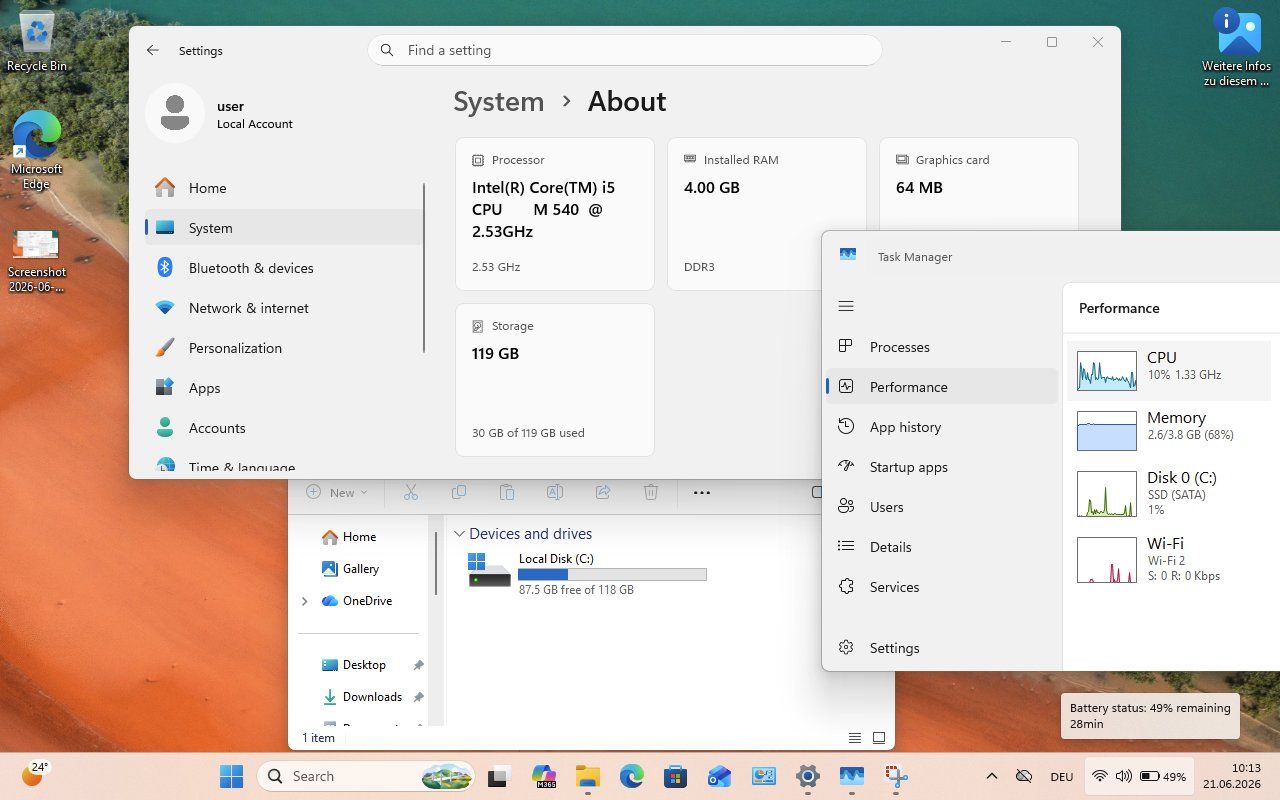Click the Paste icon in File Explorer toolbar

(507, 492)
